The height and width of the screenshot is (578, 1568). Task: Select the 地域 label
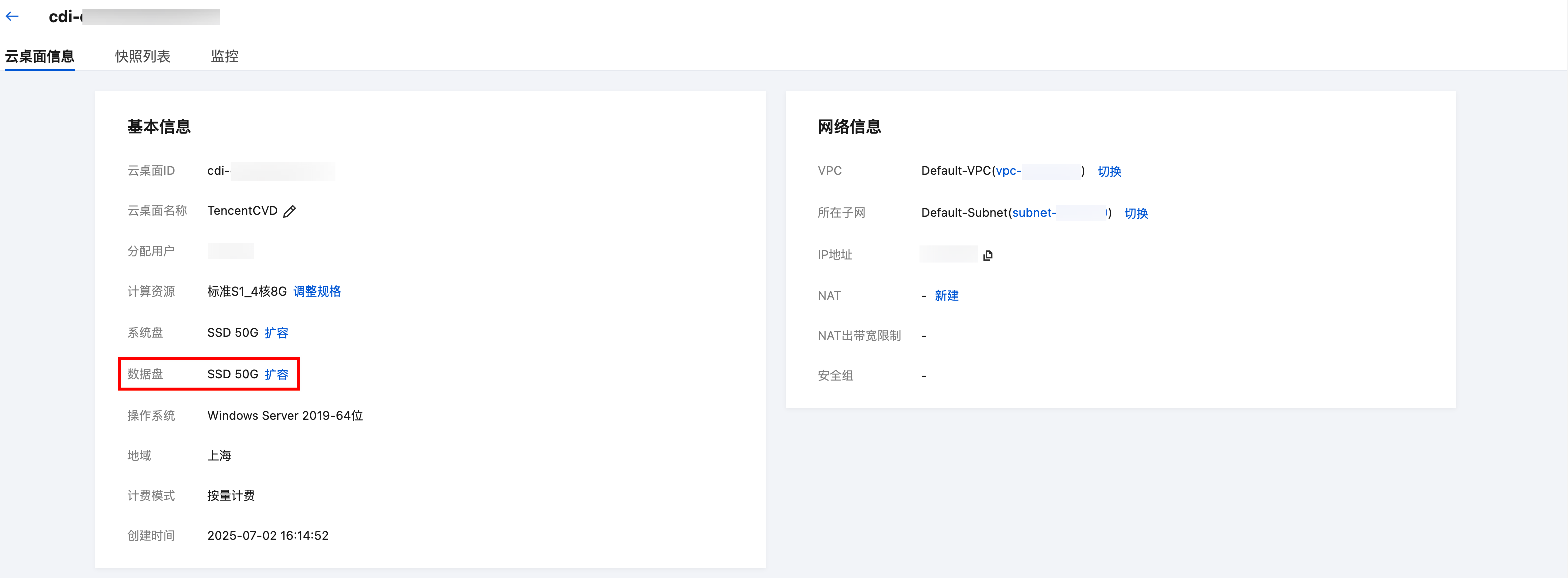139,456
